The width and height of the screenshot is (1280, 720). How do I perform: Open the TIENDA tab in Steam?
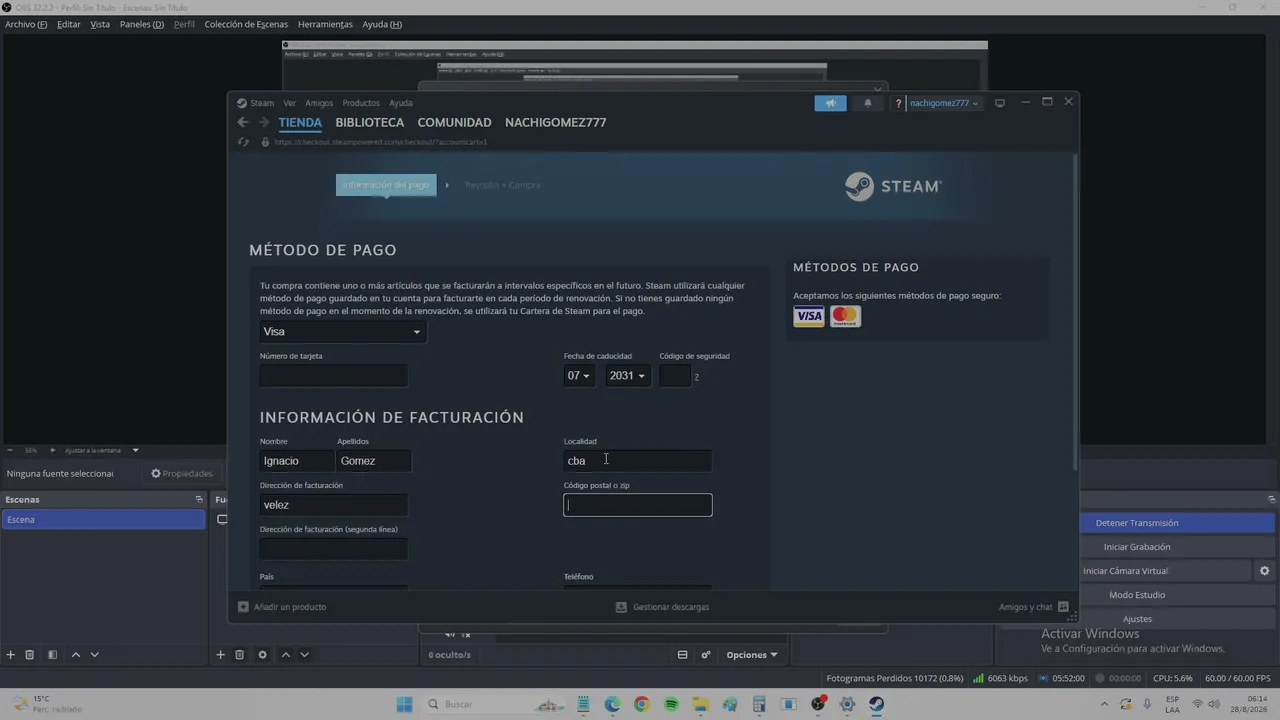[x=300, y=122]
